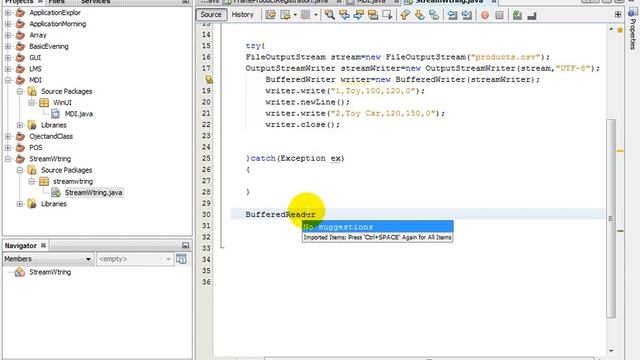Select WinUI package in tree

(62, 102)
